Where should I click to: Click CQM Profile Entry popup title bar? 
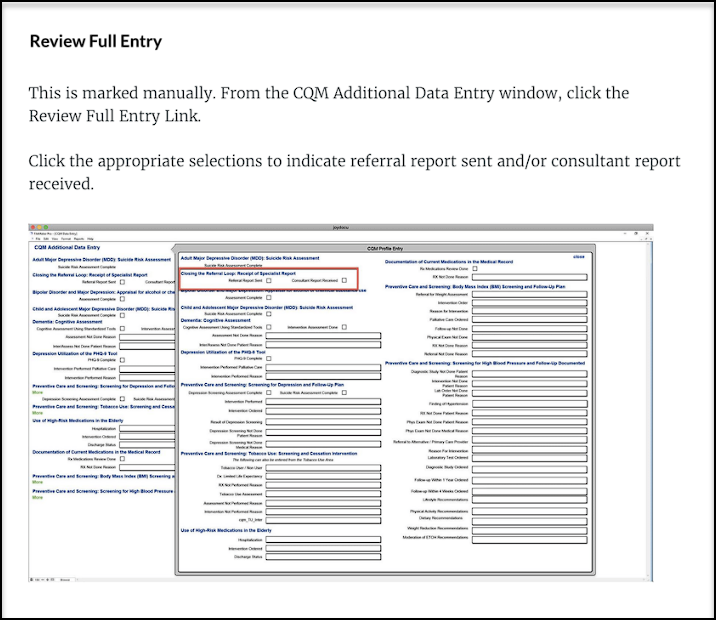(x=385, y=248)
